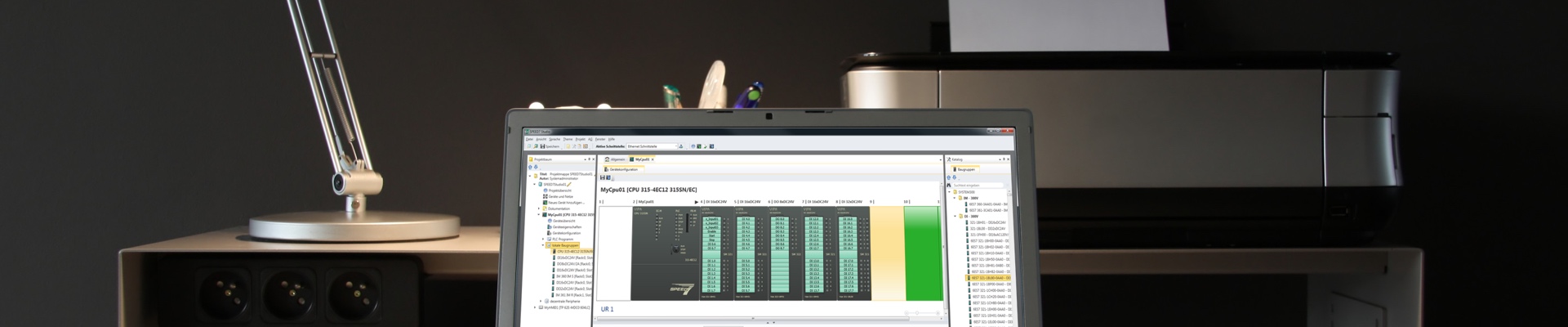
Task: Select the Gerätekonfiguration sub-tab
Action: click(x=622, y=169)
